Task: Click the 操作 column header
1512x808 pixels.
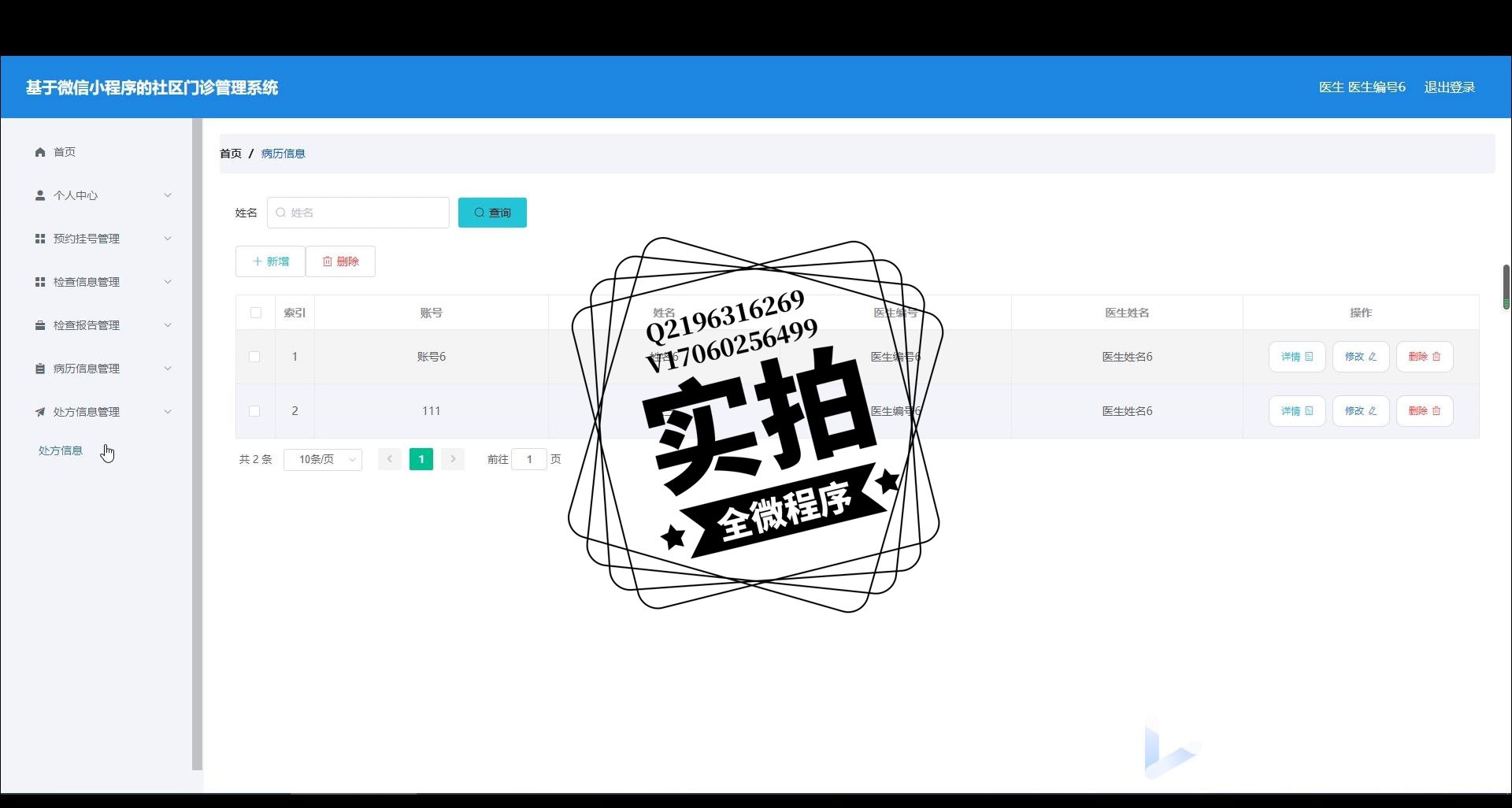Action: [1361, 313]
